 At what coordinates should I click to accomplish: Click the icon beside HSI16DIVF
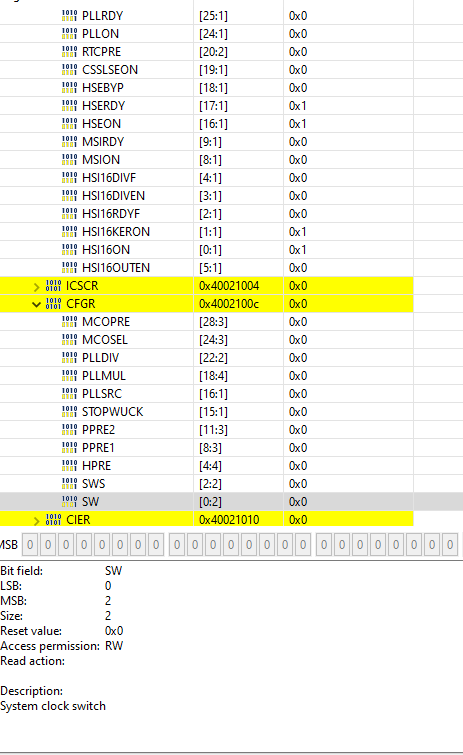tap(69, 178)
